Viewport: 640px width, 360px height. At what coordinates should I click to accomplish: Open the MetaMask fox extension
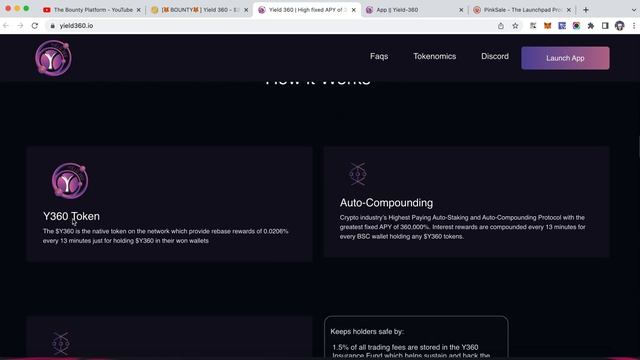pos(547,26)
